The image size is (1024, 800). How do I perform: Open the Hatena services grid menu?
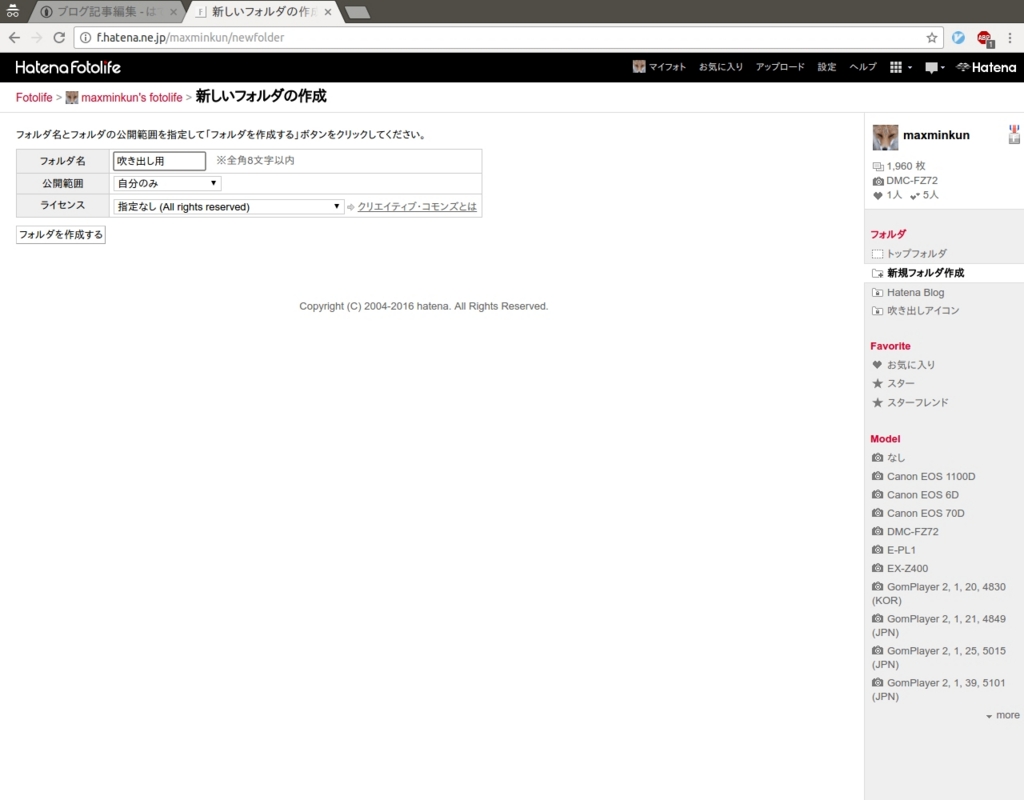click(x=901, y=67)
